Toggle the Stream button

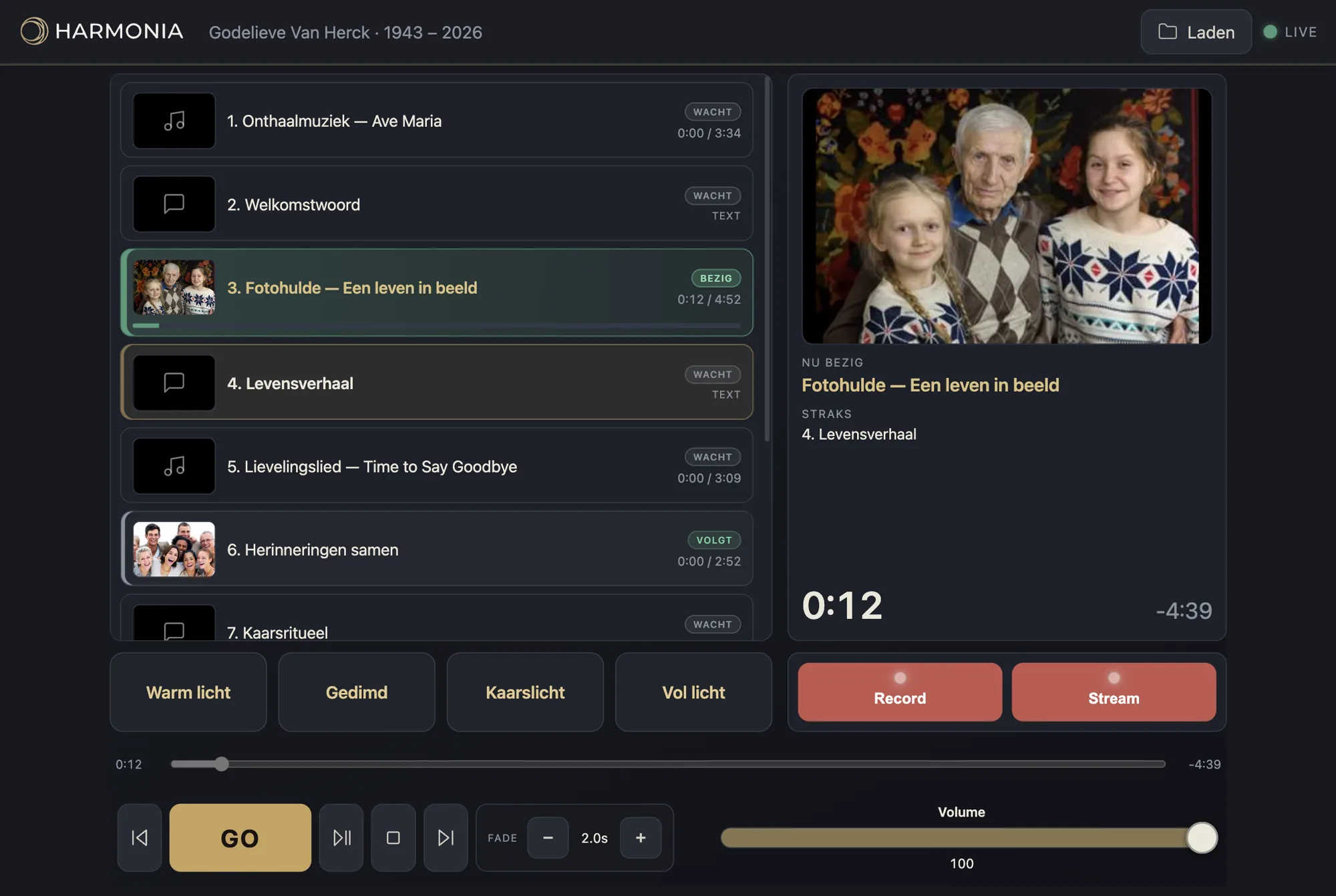[1114, 692]
